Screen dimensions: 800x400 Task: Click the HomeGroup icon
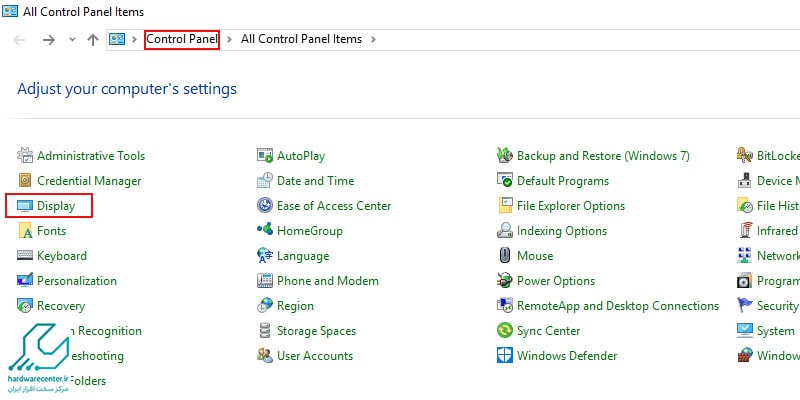[x=265, y=230]
